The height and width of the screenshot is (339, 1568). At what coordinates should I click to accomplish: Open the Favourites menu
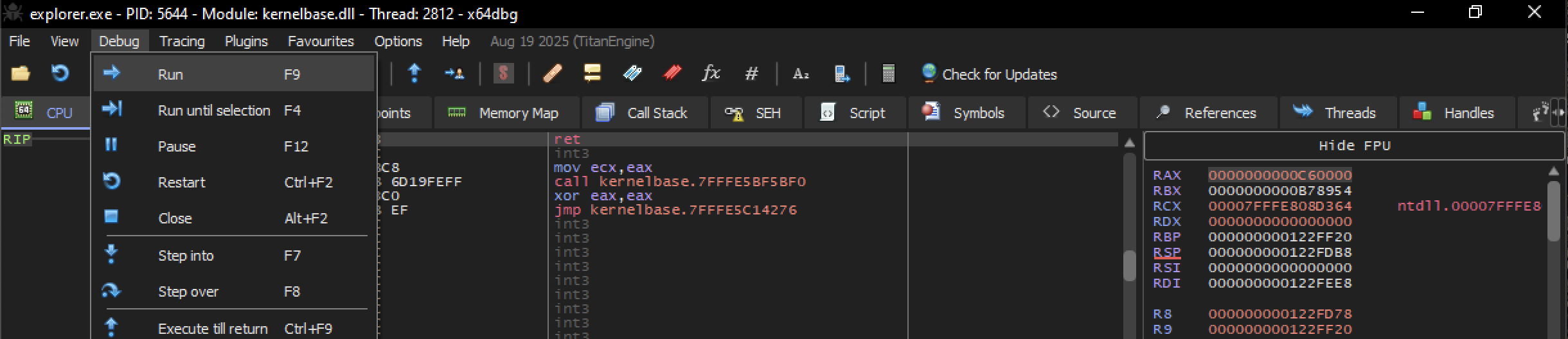321,41
